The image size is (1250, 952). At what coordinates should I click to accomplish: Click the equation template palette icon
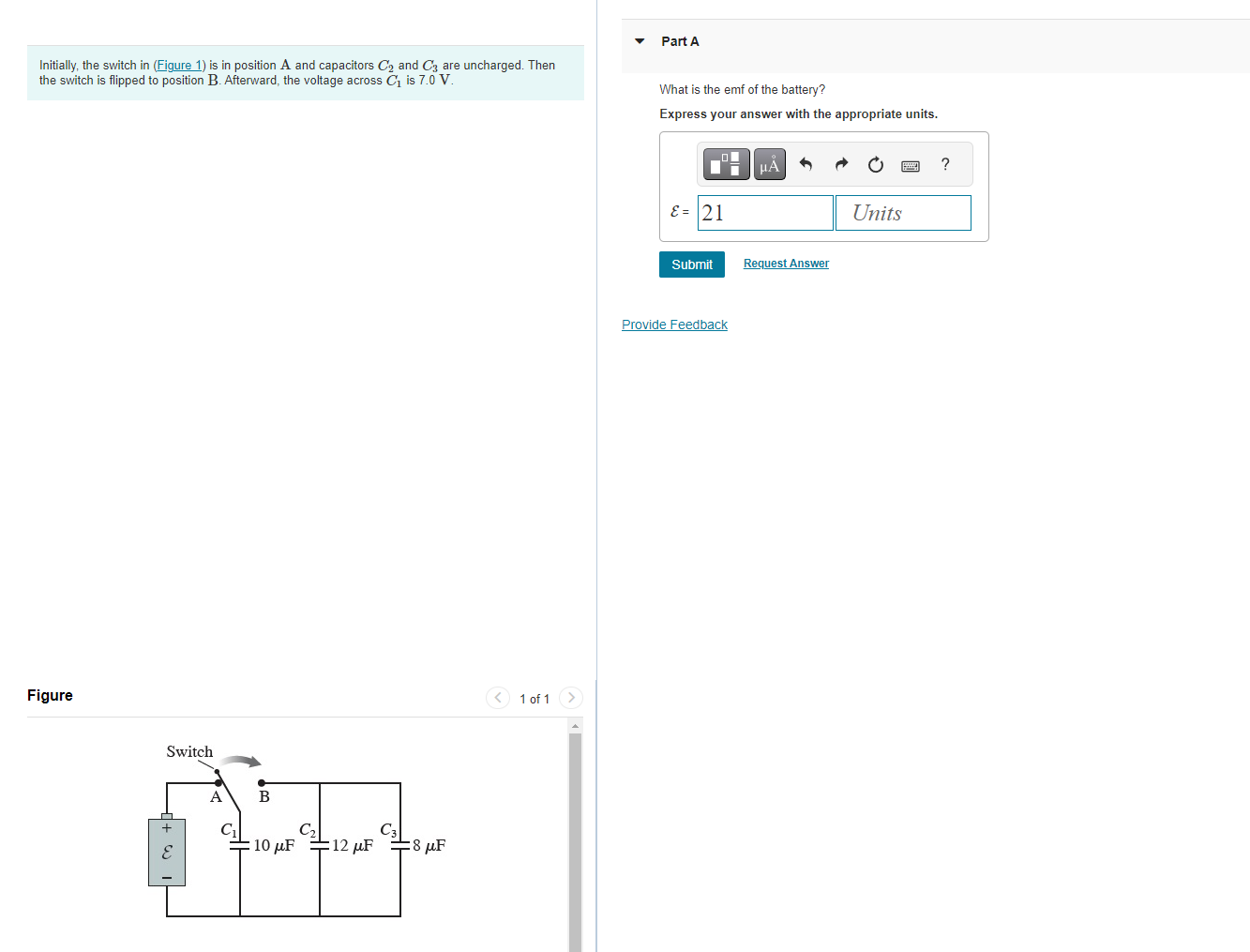click(x=725, y=163)
